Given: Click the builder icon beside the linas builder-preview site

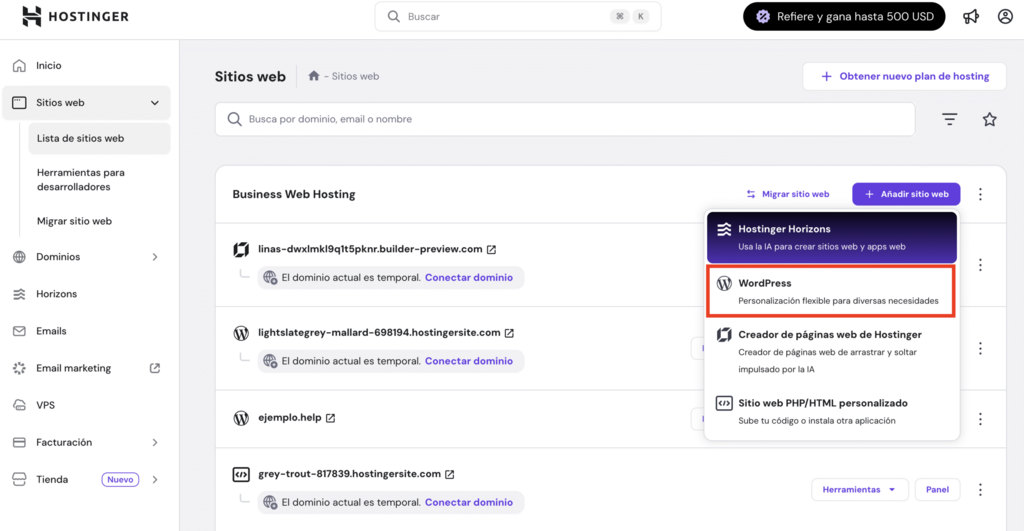Looking at the screenshot, I should click(x=241, y=249).
